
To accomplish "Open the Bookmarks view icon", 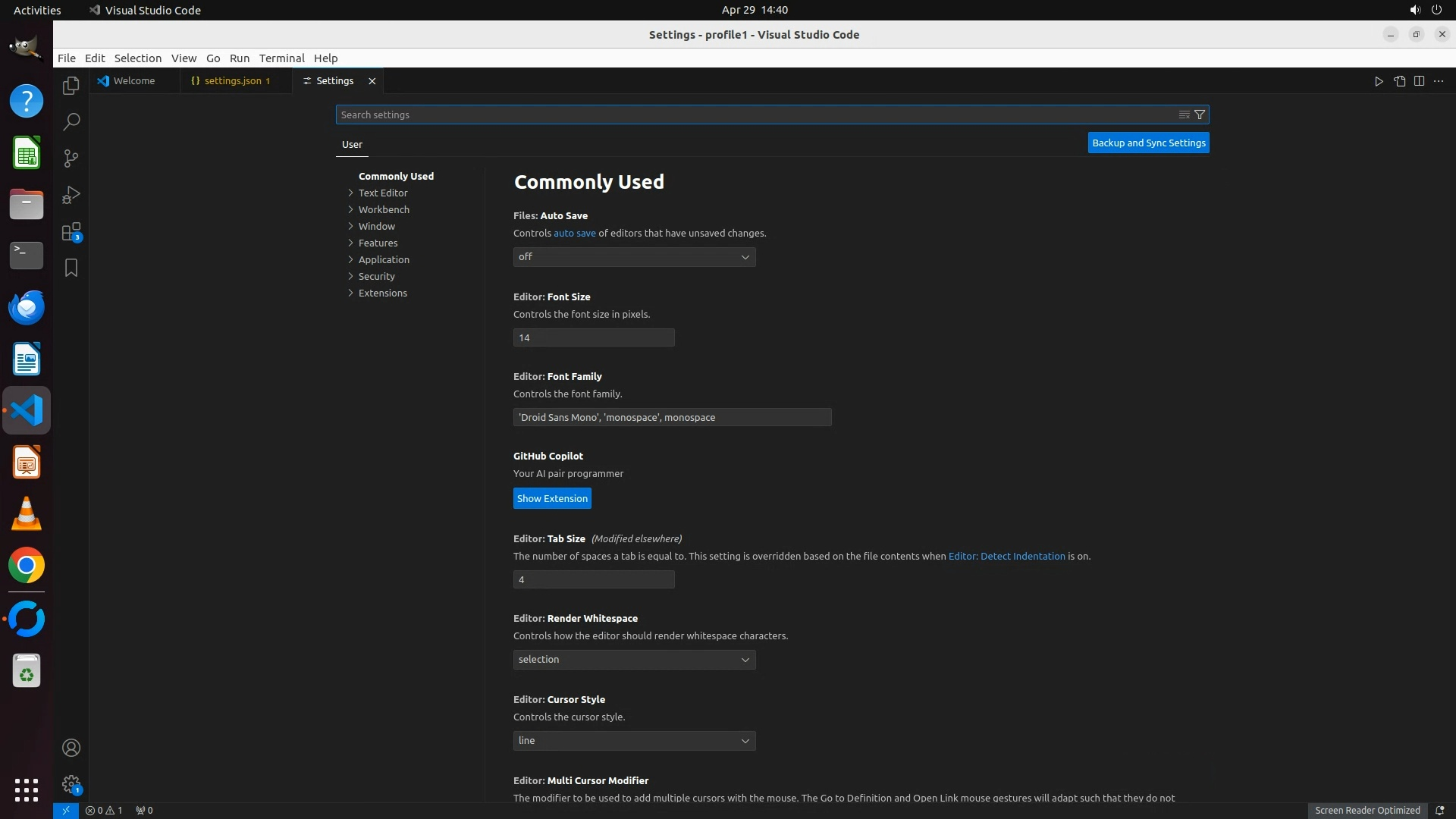I will (71, 268).
